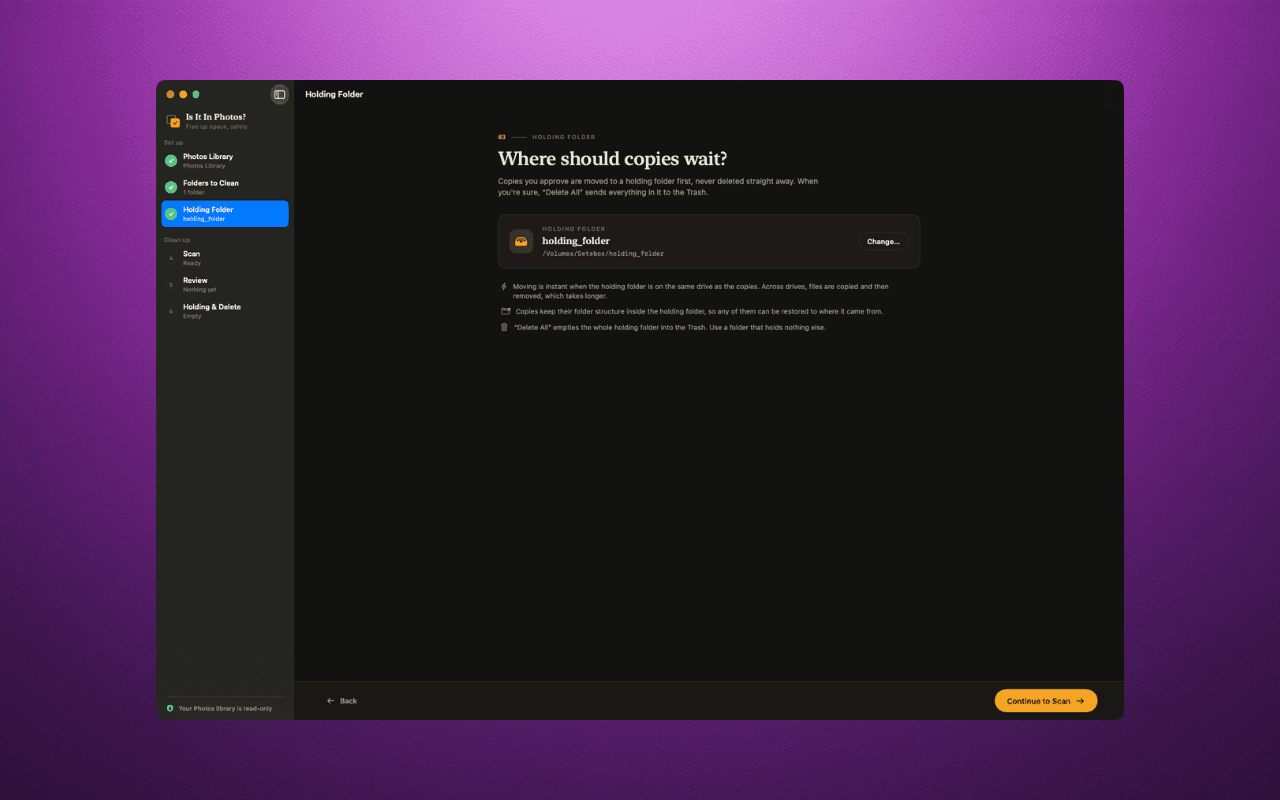
Task: Click the bold holding_folder name in the card
Action: pyautogui.click(x=576, y=241)
